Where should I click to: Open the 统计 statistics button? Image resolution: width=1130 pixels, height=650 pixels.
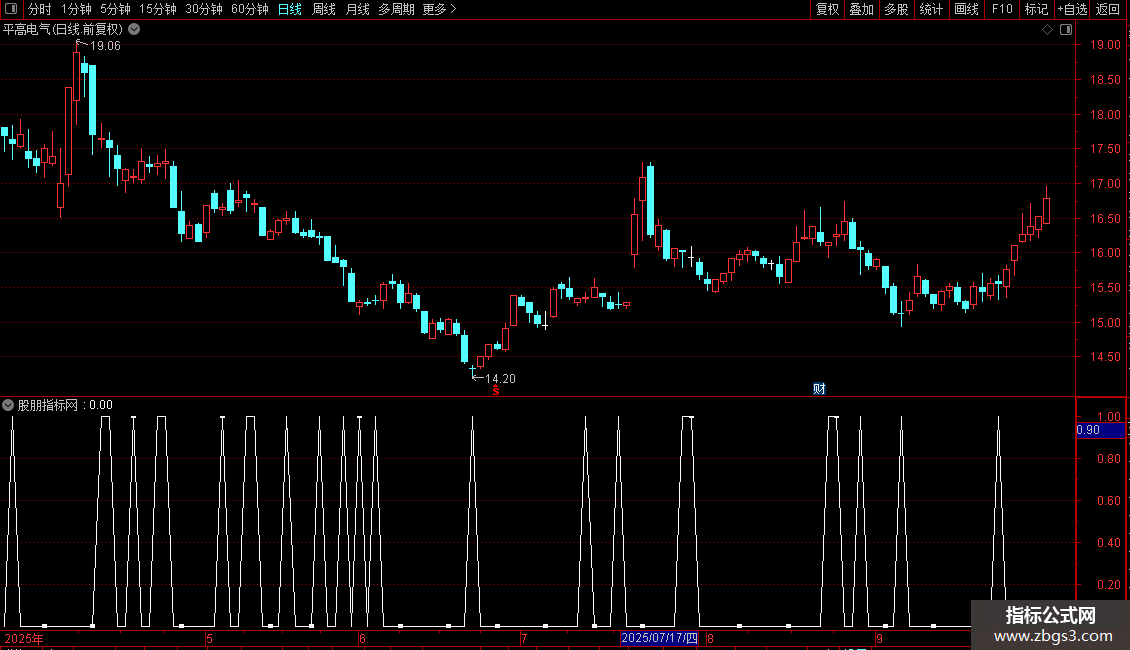tap(930, 9)
